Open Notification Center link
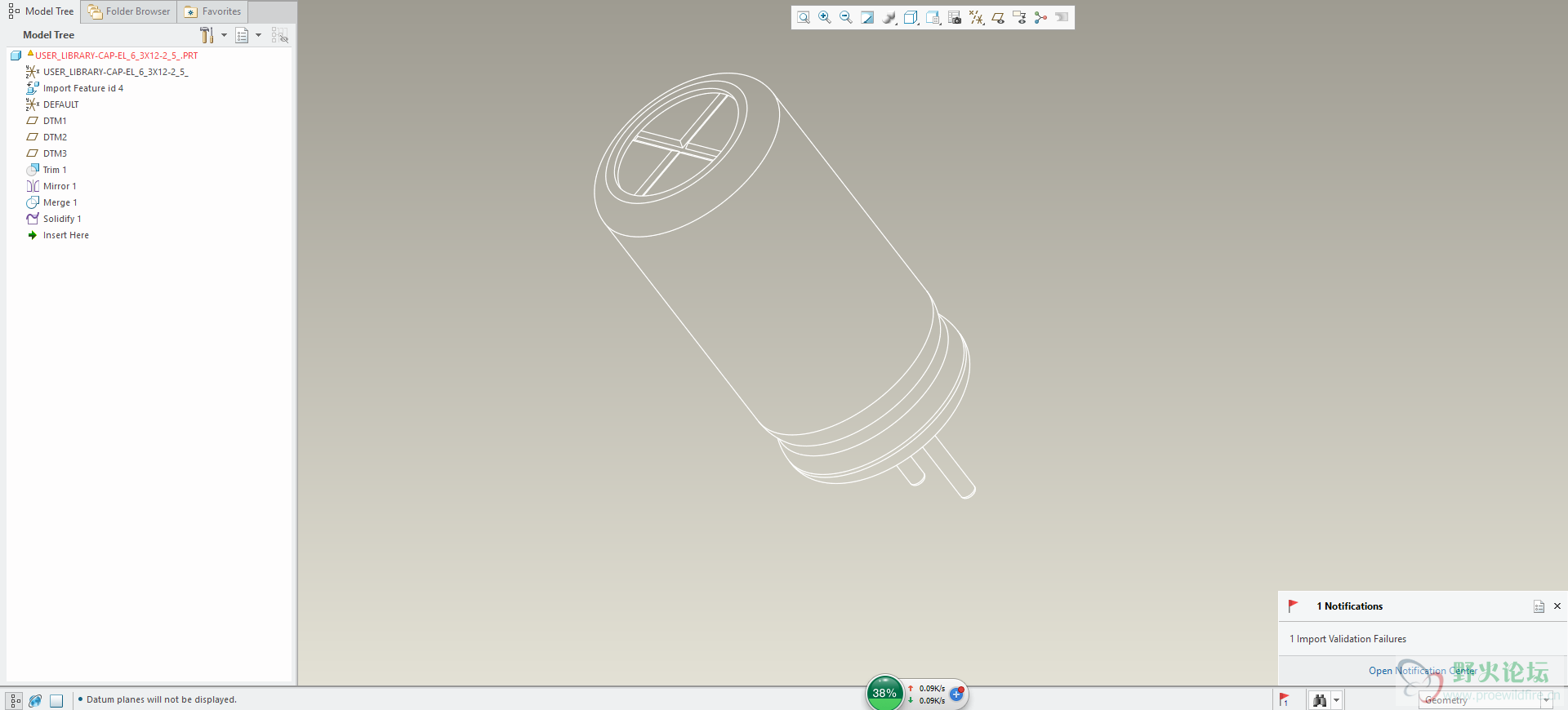This screenshot has height=710, width=1568. click(1423, 671)
